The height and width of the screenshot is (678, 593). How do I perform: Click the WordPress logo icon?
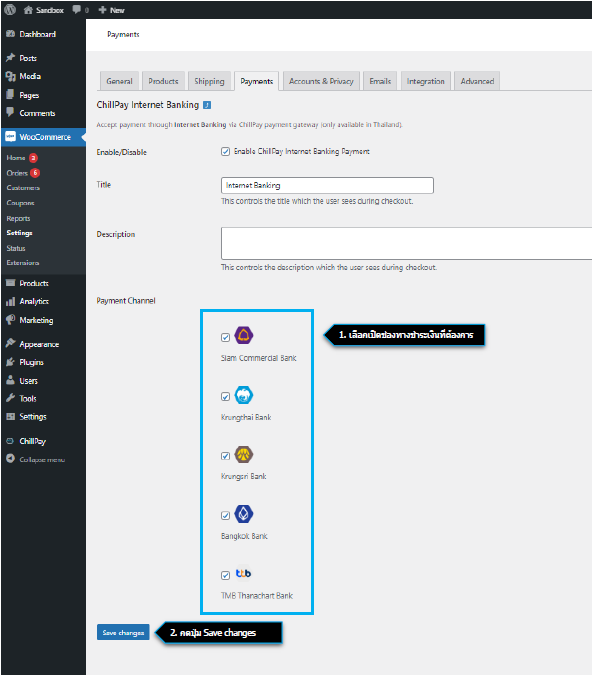click(x=10, y=10)
